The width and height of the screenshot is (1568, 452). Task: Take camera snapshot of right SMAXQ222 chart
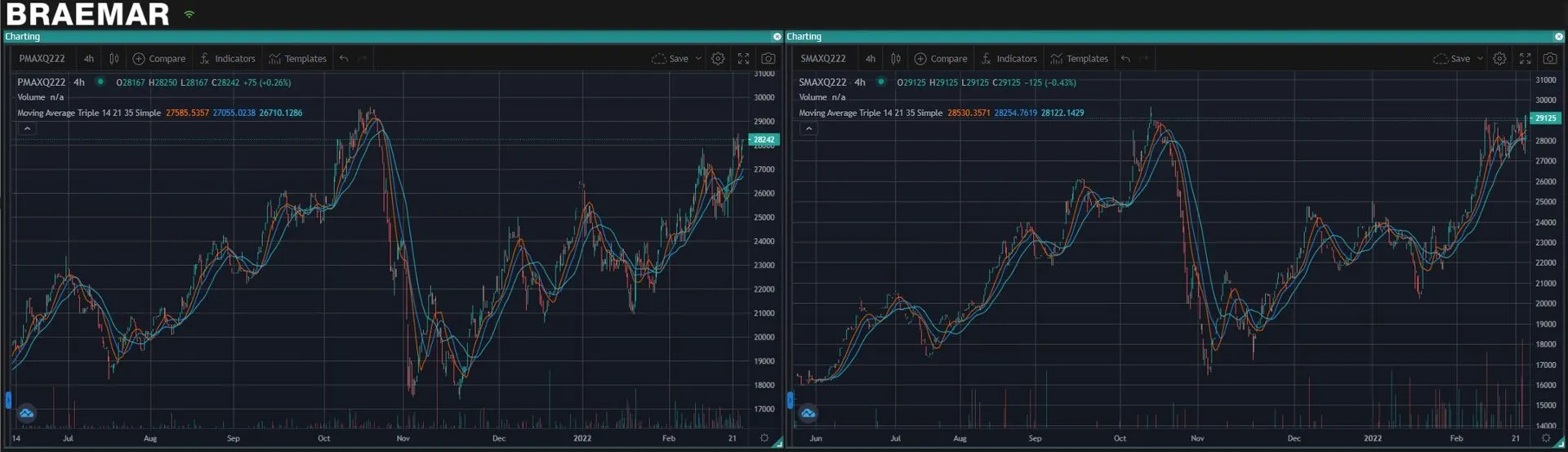[1550, 59]
